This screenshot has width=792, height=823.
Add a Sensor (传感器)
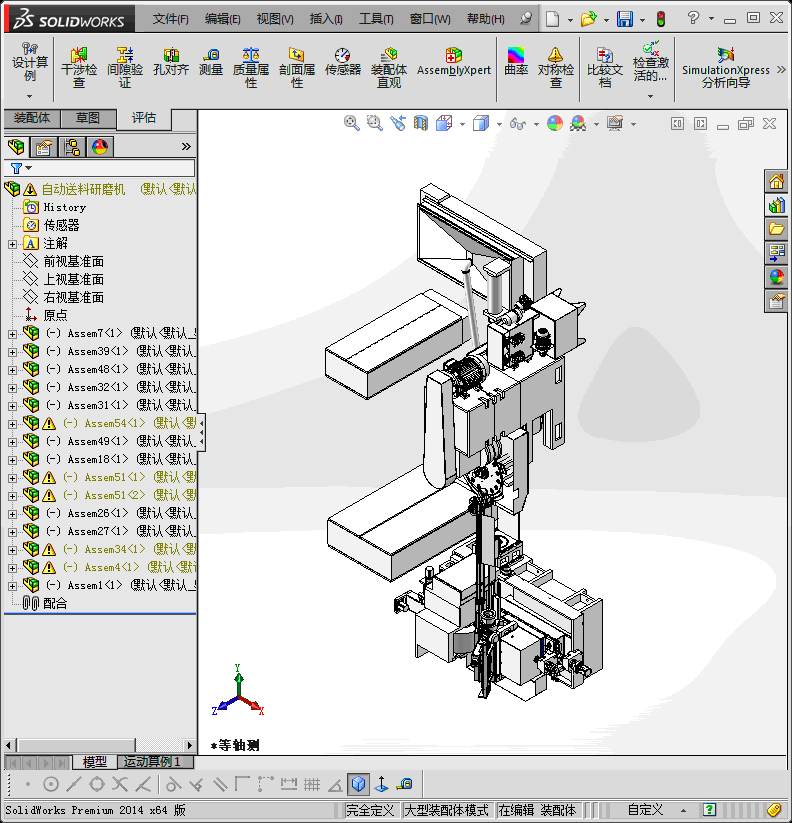(x=343, y=62)
